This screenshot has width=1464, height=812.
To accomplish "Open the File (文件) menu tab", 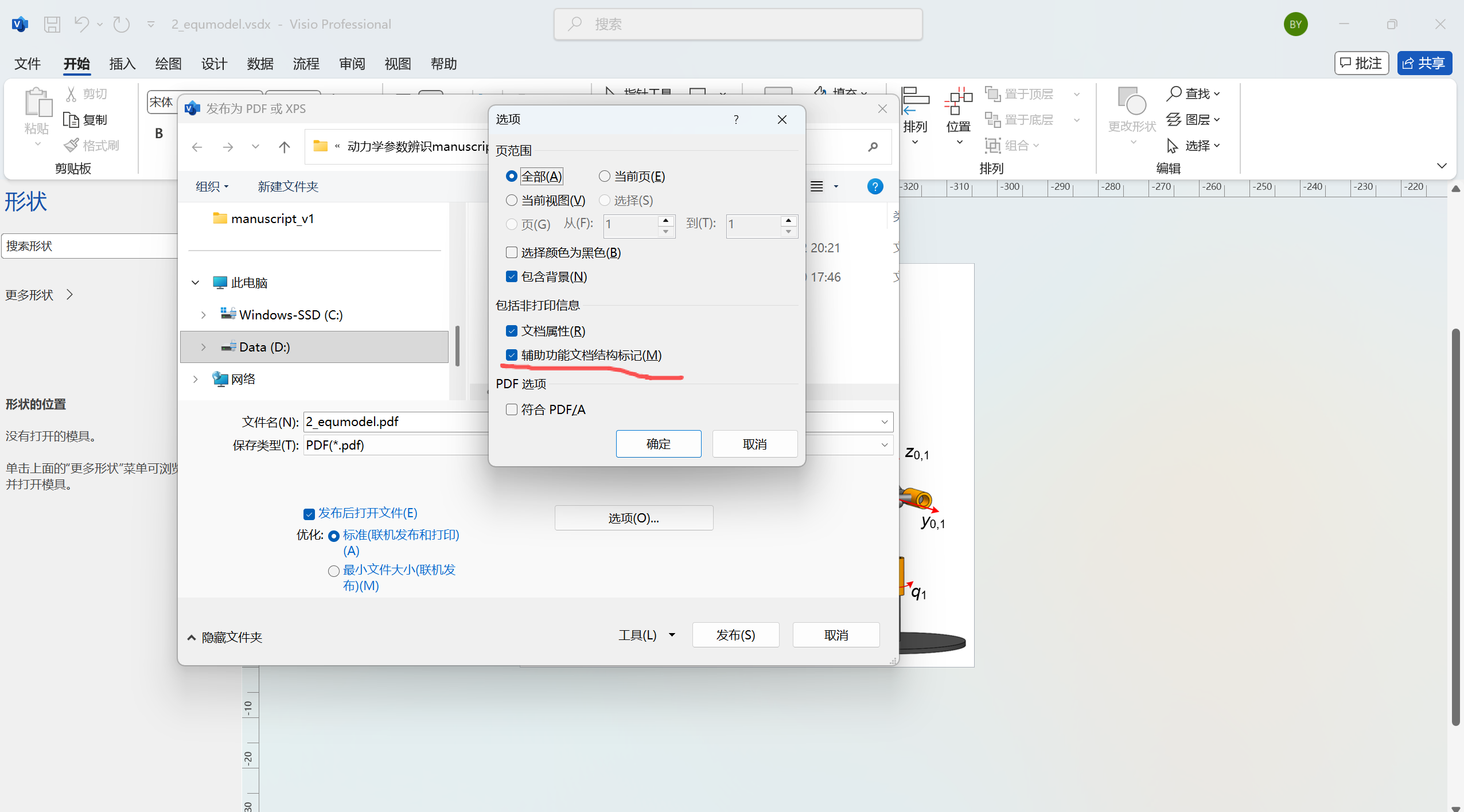I will point(28,64).
